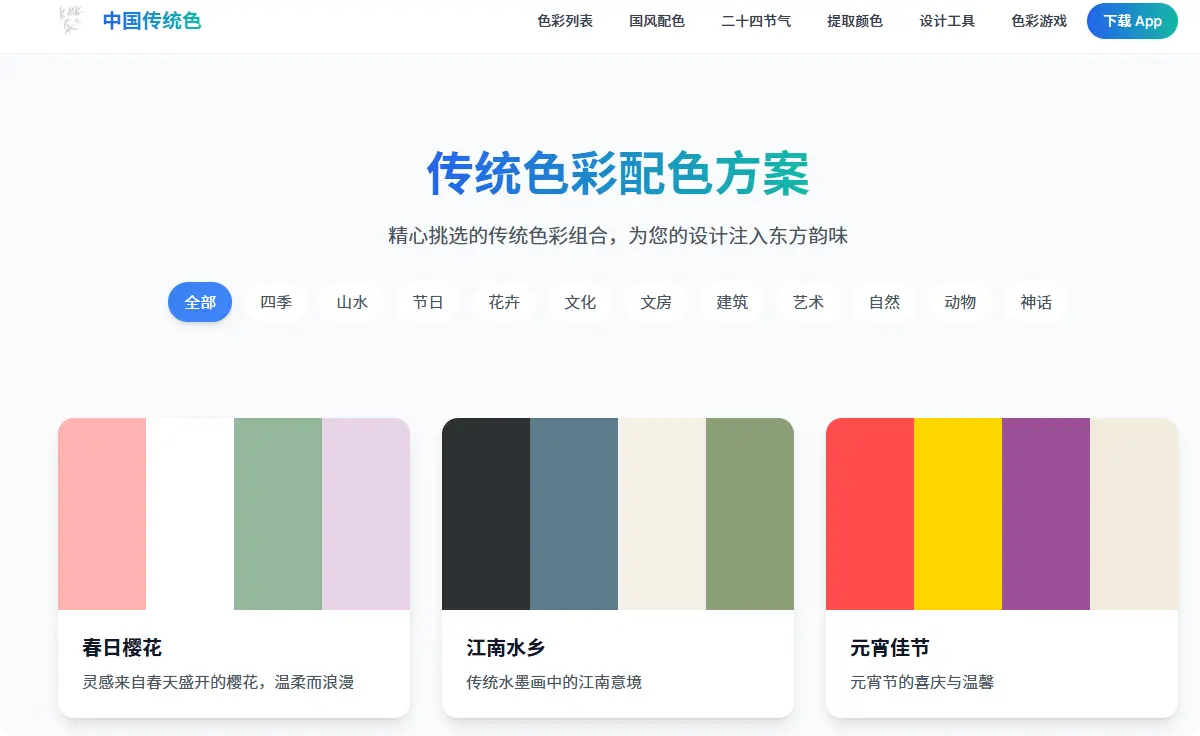Filter palettes by 神话
This screenshot has width=1200, height=736.
point(1036,302)
